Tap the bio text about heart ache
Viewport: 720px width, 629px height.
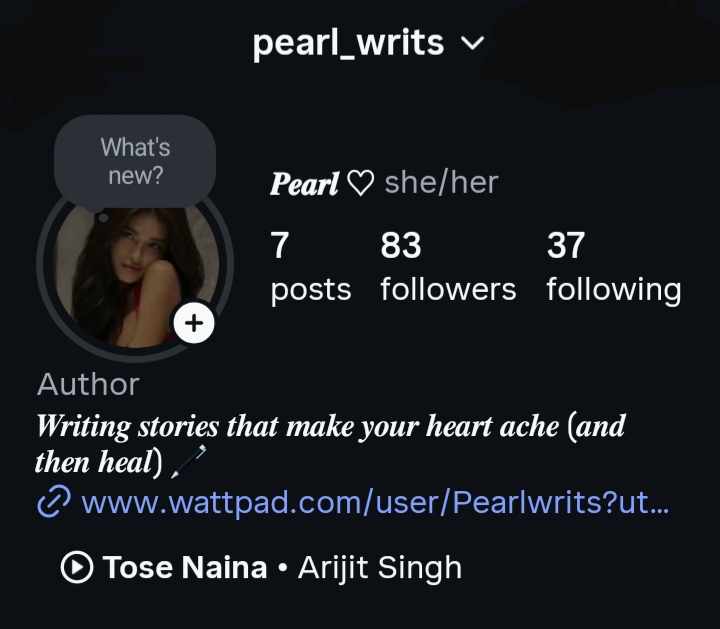click(x=330, y=444)
